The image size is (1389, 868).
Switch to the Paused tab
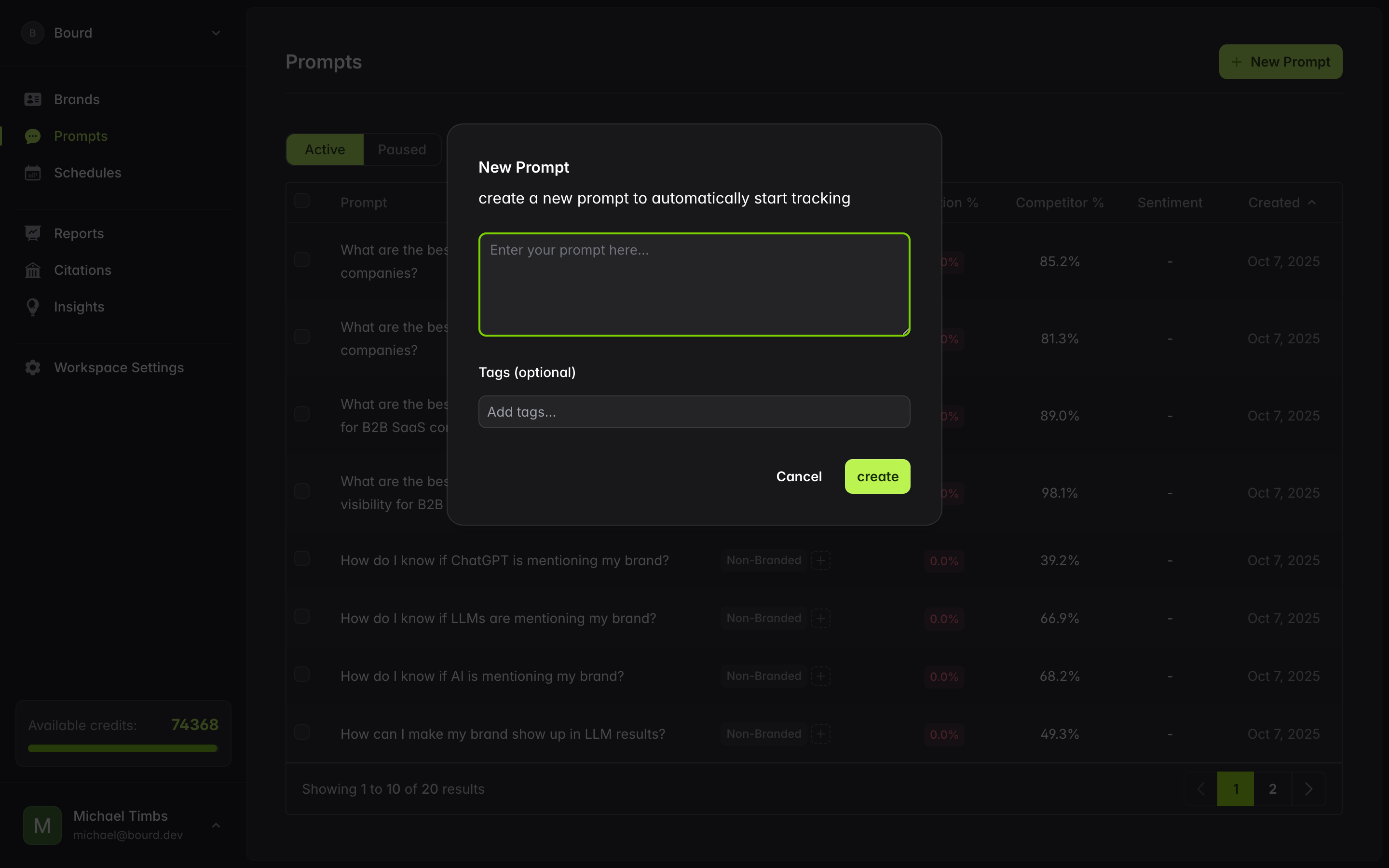tap(402, 149)
